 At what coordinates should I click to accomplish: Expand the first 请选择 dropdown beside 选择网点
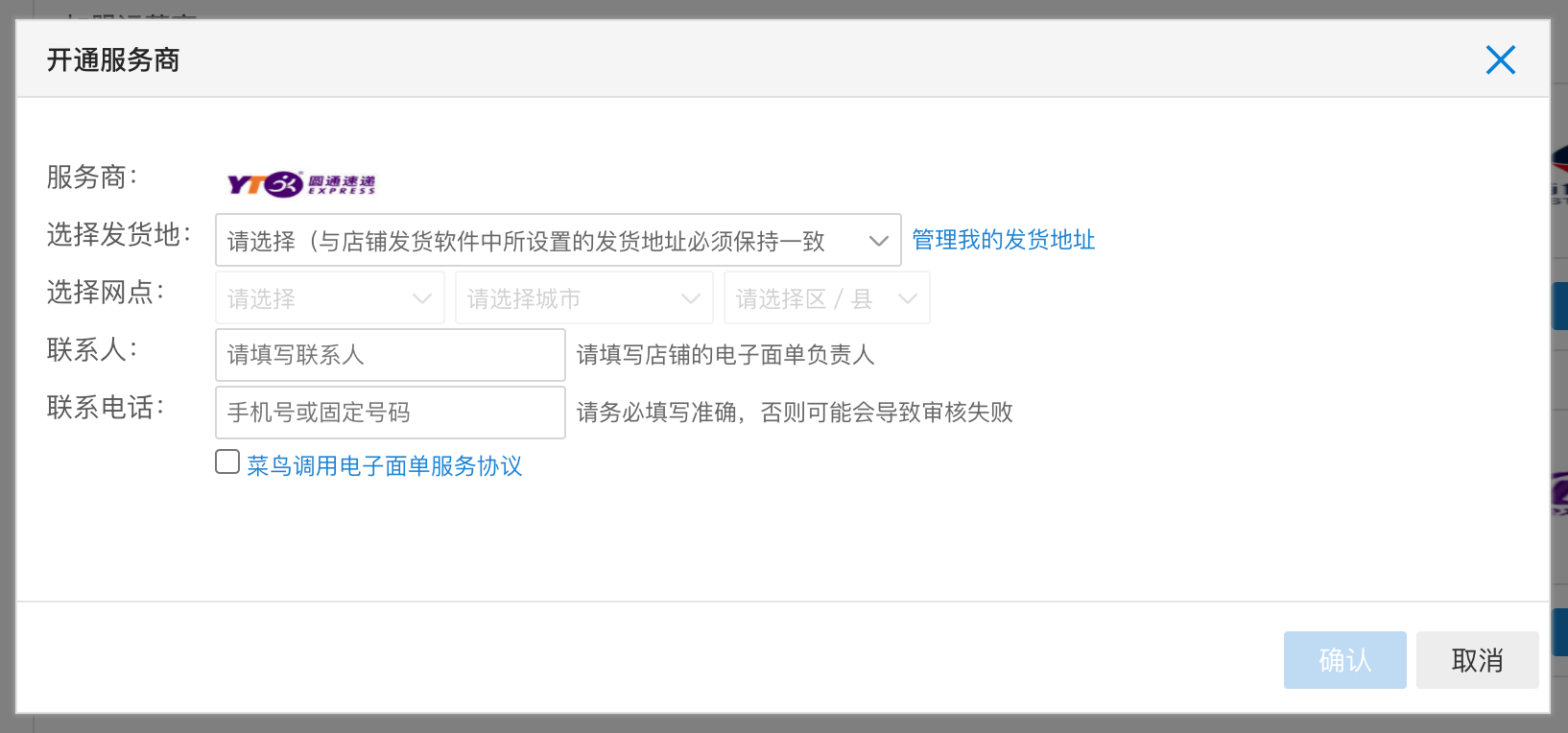(329, 298)
